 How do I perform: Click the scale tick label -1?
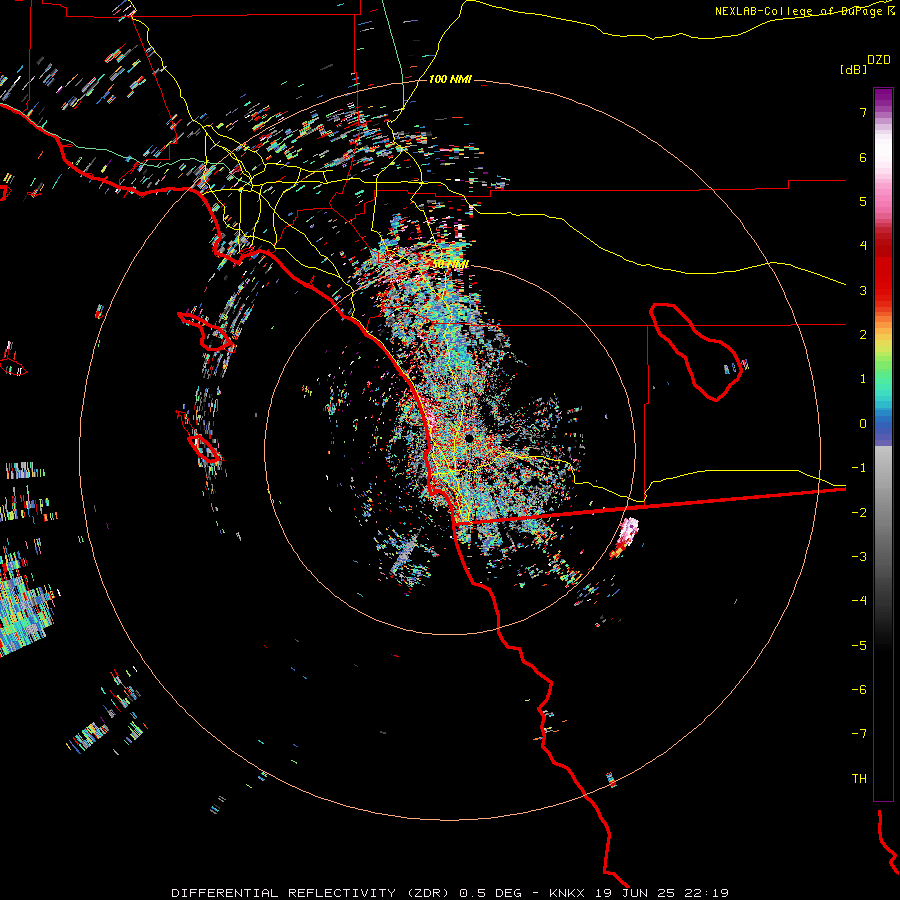[859, 468]
